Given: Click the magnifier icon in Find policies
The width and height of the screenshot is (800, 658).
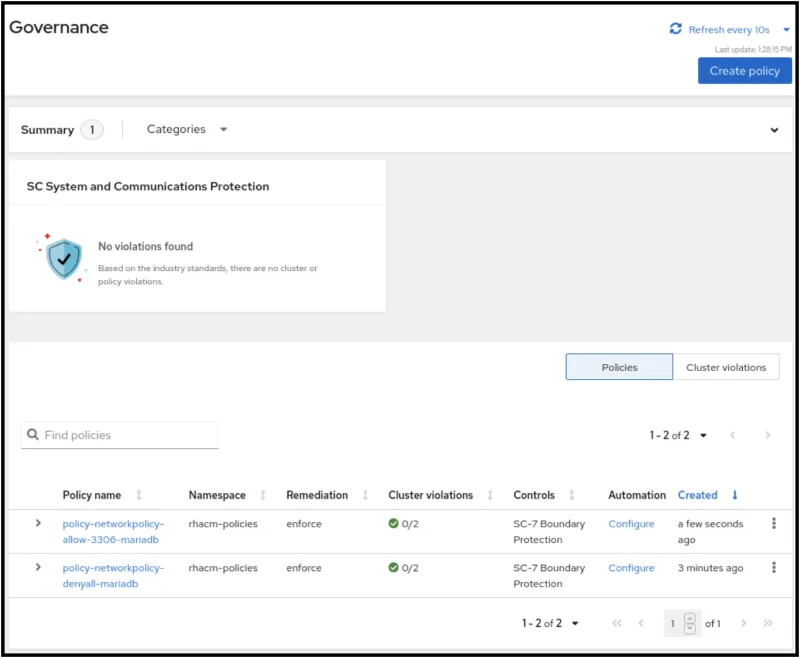Looking at the screenshot, I should [x=32, y=435].
